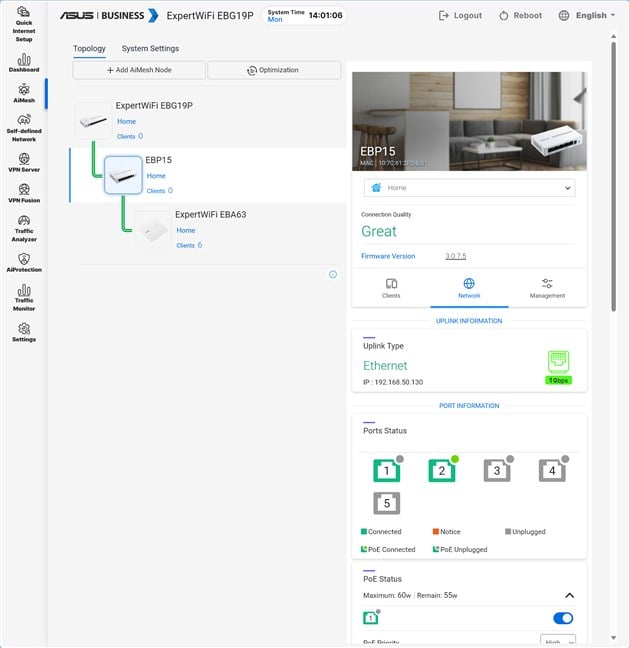Click Home link under ExpertWiFi EBA63

186,230
